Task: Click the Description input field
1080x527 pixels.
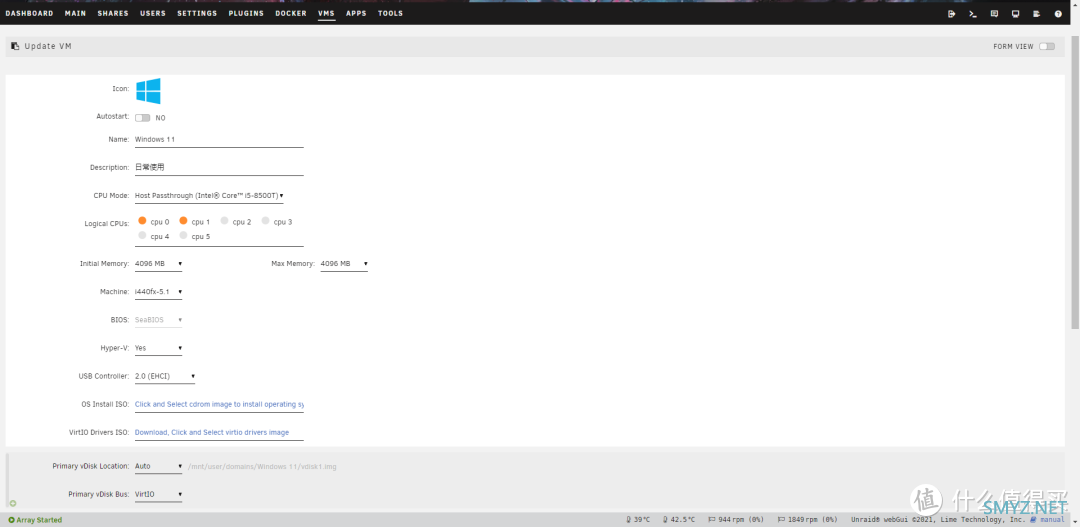Action: point(219,168)
